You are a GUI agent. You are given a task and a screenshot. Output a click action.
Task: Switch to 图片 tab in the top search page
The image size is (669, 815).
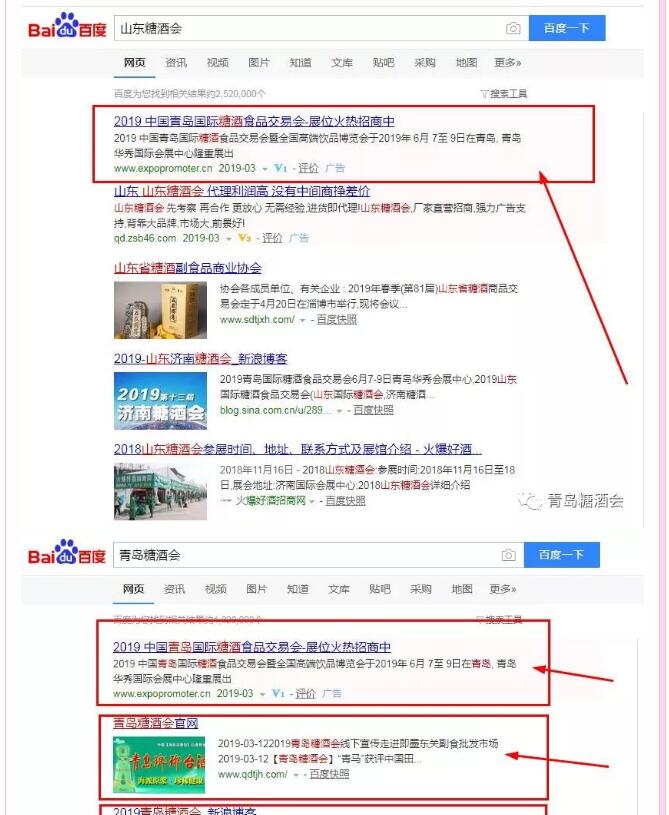tap(259, 62)
